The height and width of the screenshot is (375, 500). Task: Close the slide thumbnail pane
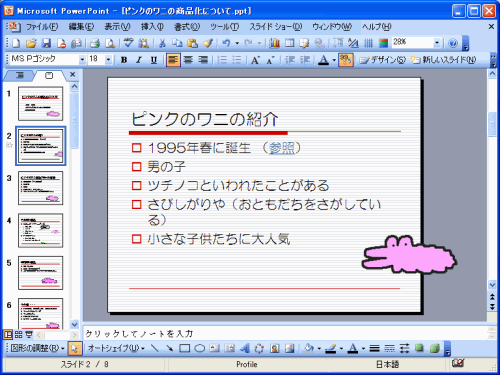coord(72,75)
